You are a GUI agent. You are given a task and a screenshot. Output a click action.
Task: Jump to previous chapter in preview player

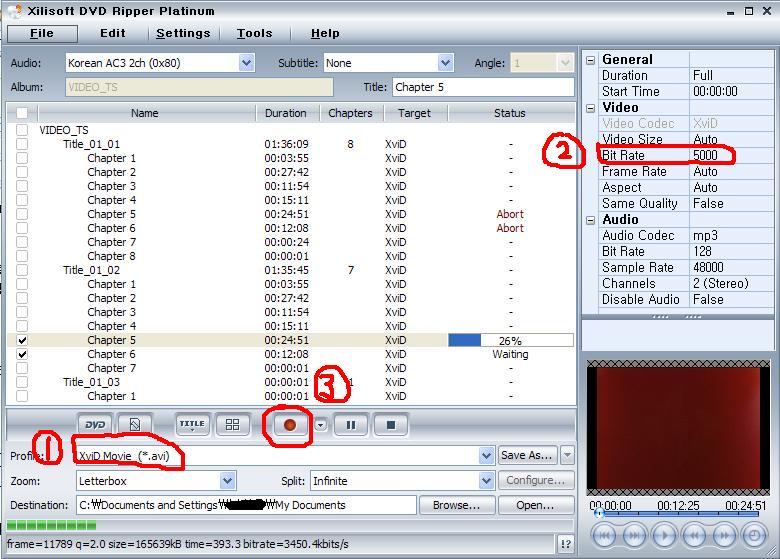tap(604, 536)
